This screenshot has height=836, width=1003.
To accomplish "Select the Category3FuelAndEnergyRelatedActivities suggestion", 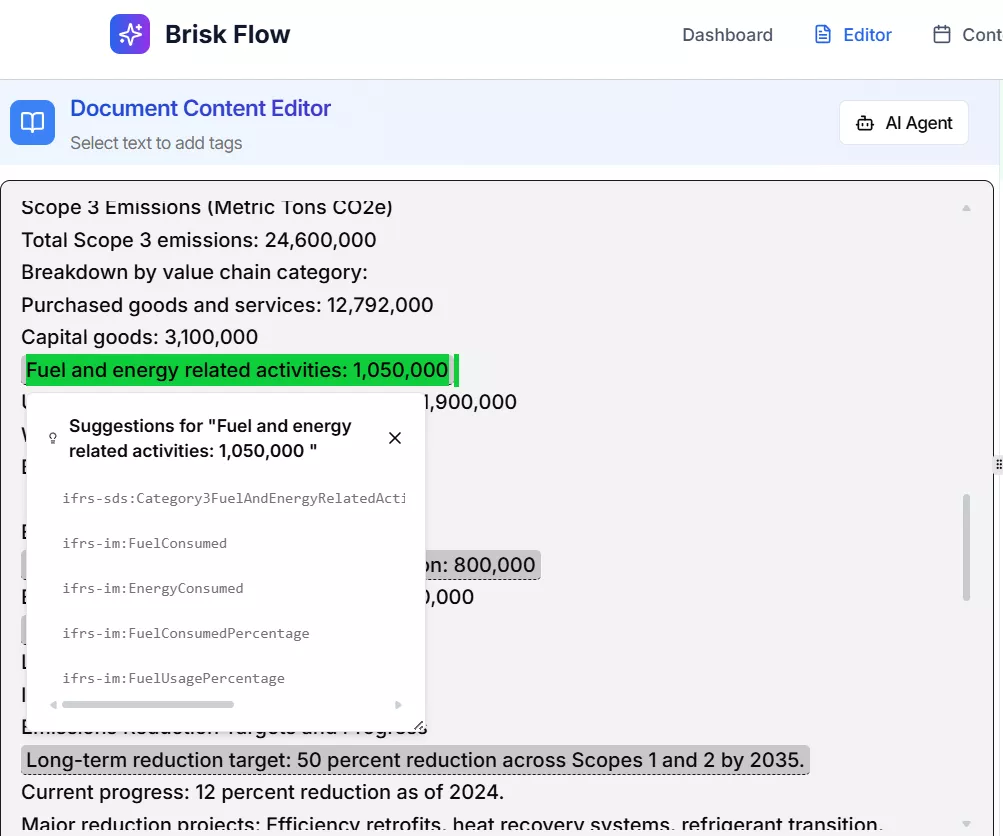I will point(233,498).
